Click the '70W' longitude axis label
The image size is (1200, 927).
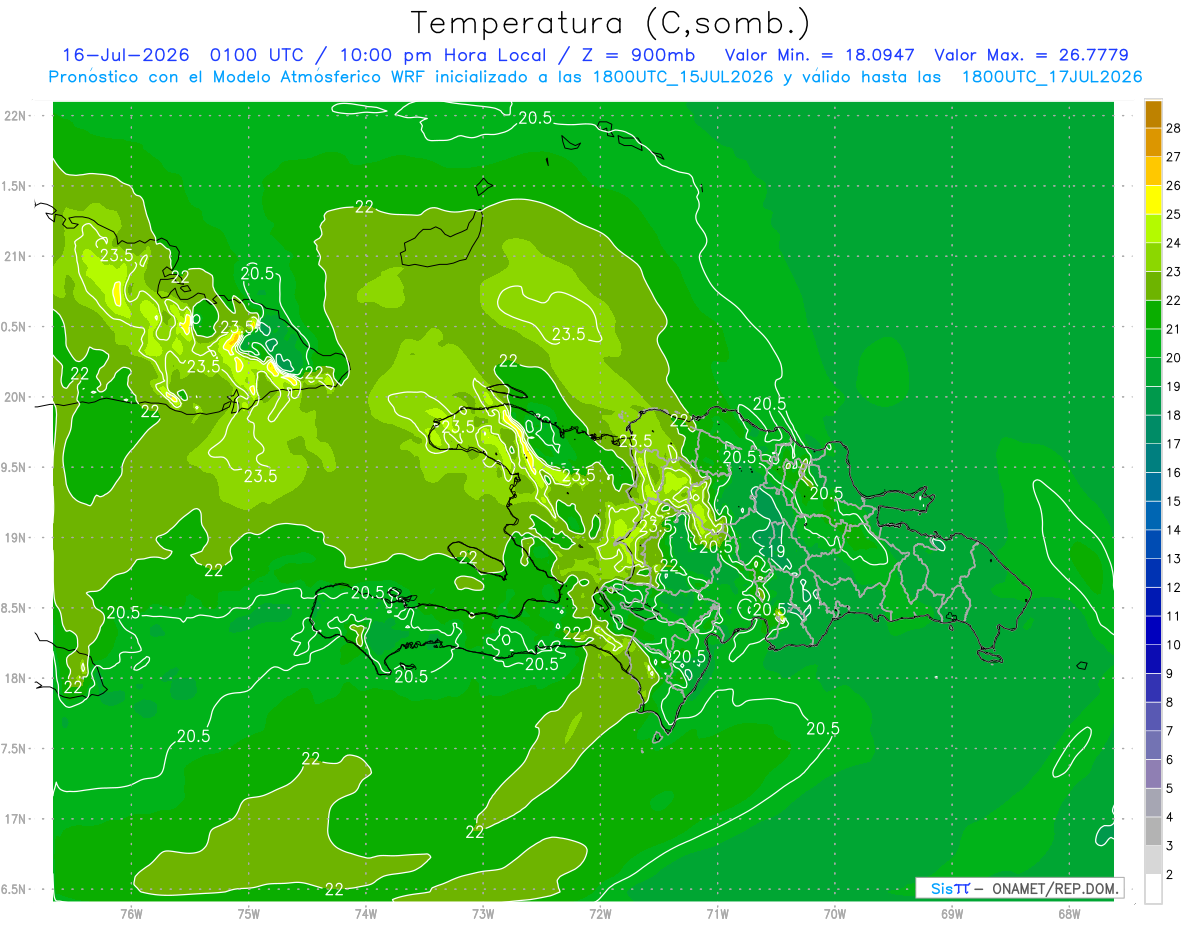[x=835, y=913]
